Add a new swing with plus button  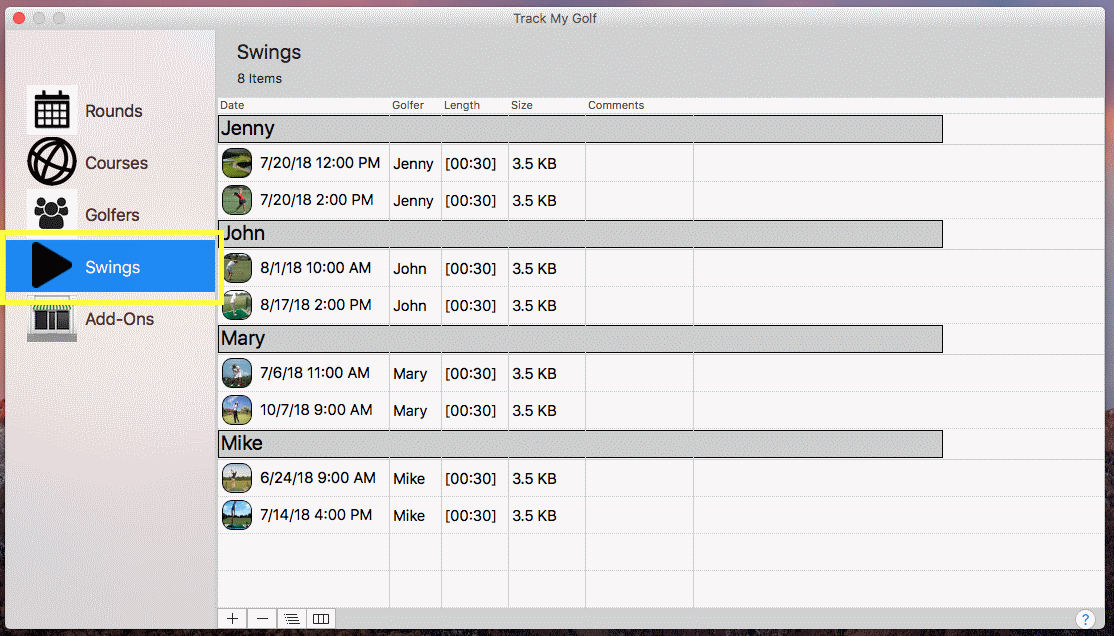coord(232,619)
